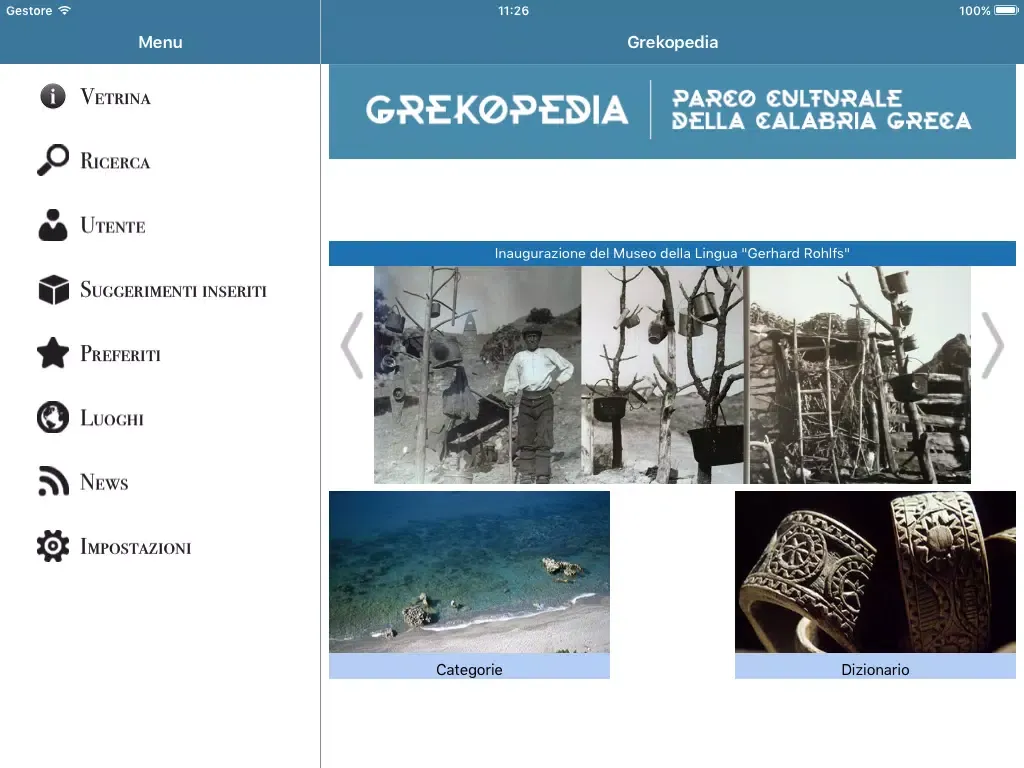Tap the Ricerca magnifying glass icon
This screenshot has width=1024, height=768.
pos(53,160)
